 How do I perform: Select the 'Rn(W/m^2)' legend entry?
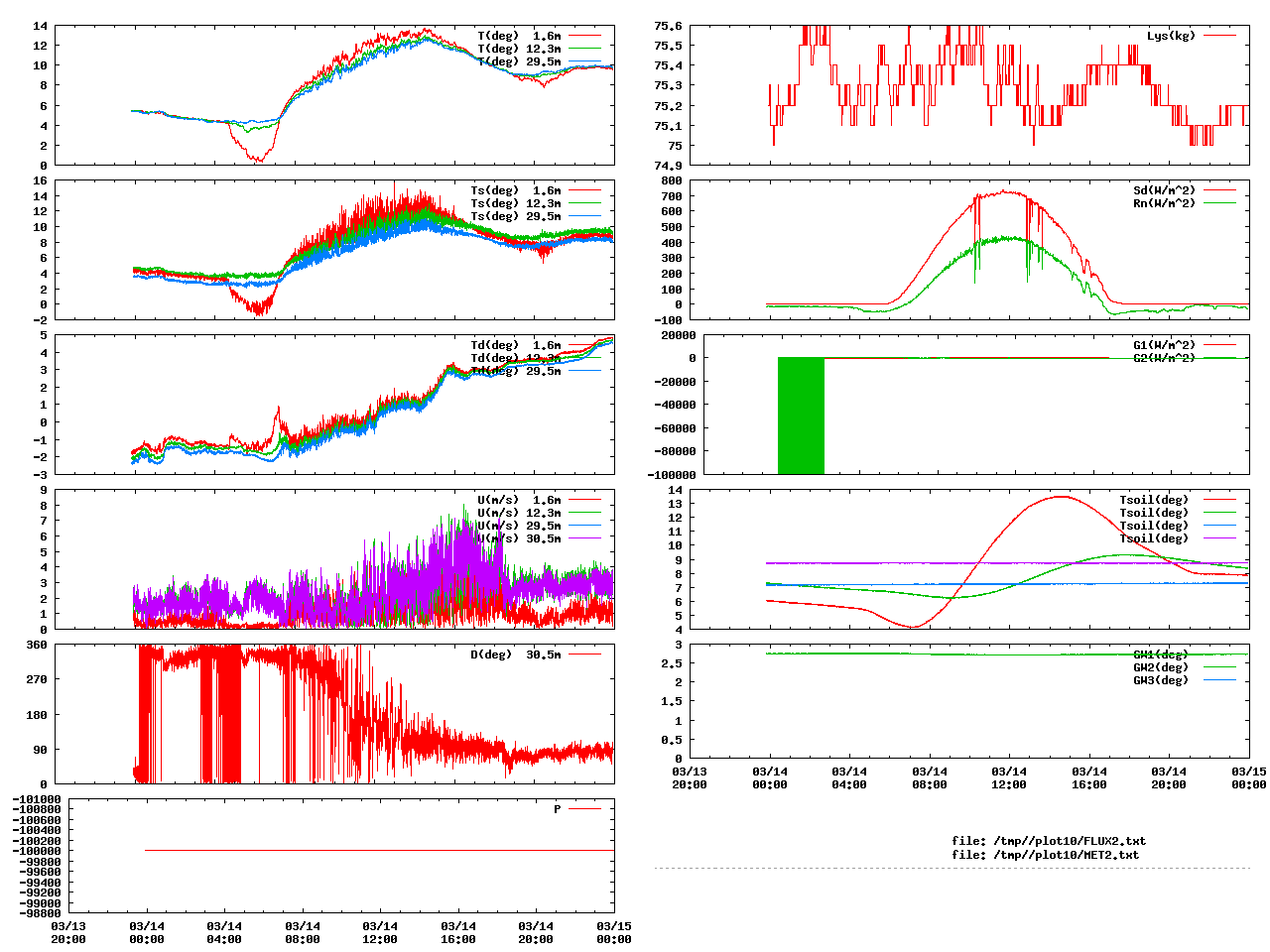coord(1164,203)
